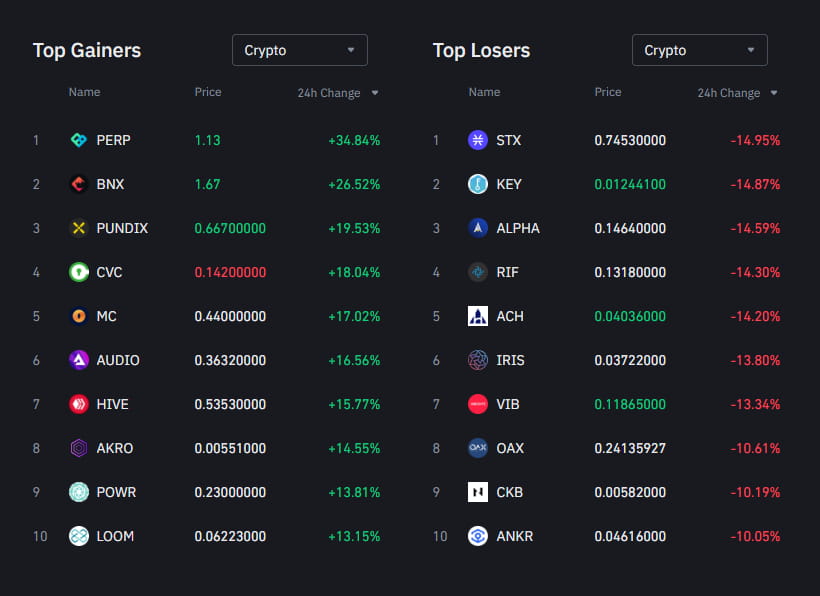Click KEY price 0.01244100
Image resolution: width=820 pixels, height=596 pixels.
coord(630,184)
